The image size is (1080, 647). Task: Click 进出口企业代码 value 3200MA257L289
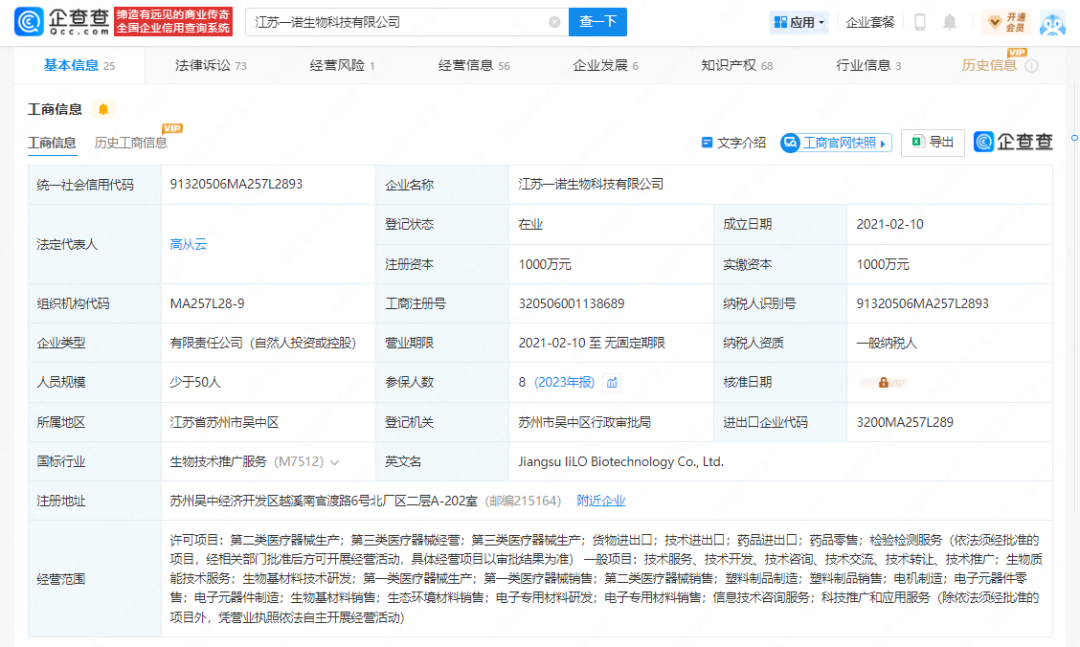click(x=904, y=422)
